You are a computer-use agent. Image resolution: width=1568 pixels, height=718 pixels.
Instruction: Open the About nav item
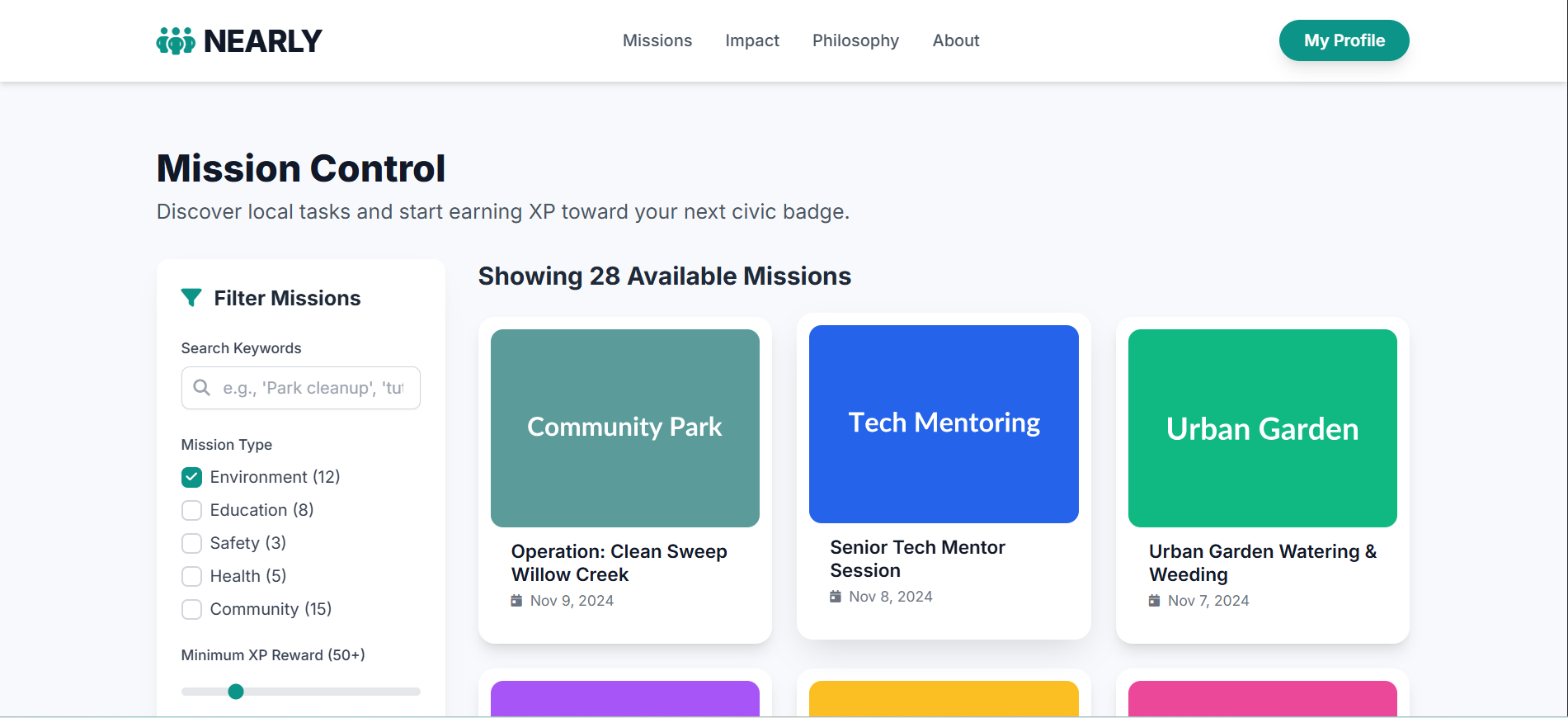click(956, 40)
